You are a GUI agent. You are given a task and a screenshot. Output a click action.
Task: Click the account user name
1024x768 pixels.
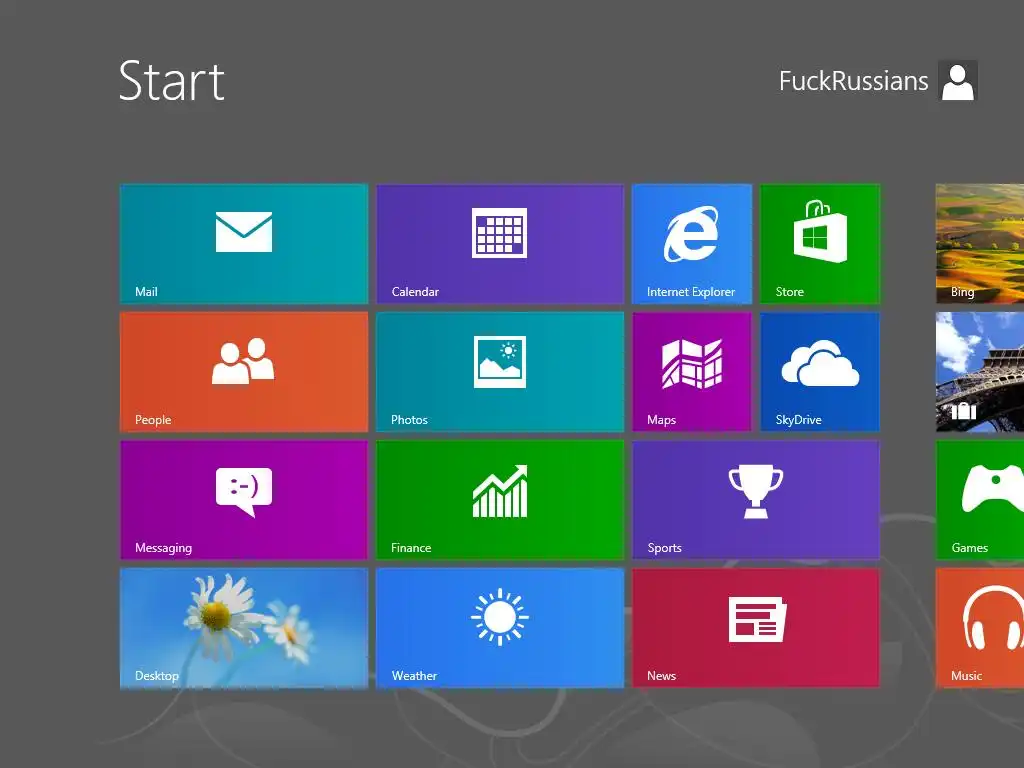tap(854, 81)
